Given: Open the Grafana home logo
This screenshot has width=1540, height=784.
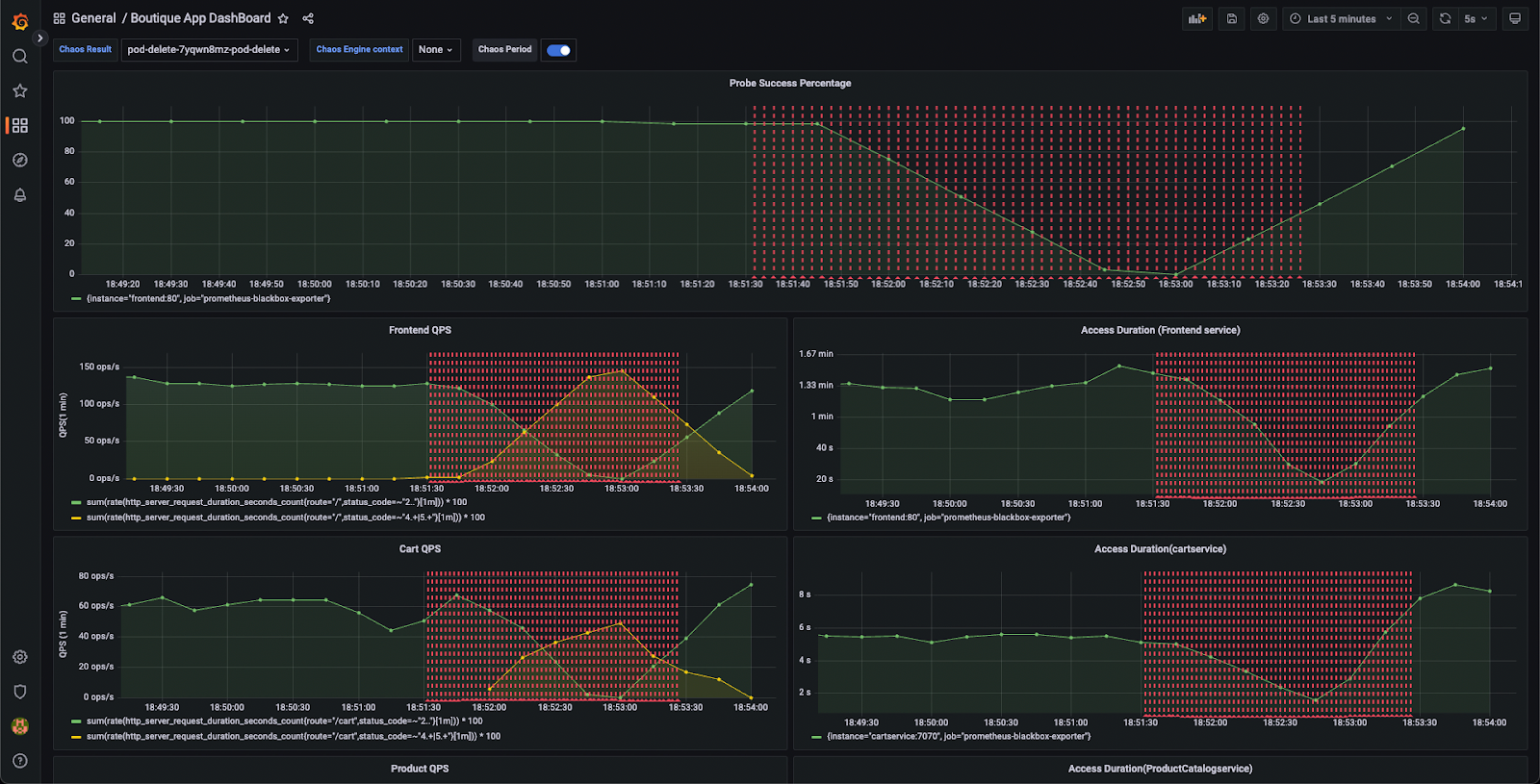Looking at the screenshot, I should tap(19, 21).
